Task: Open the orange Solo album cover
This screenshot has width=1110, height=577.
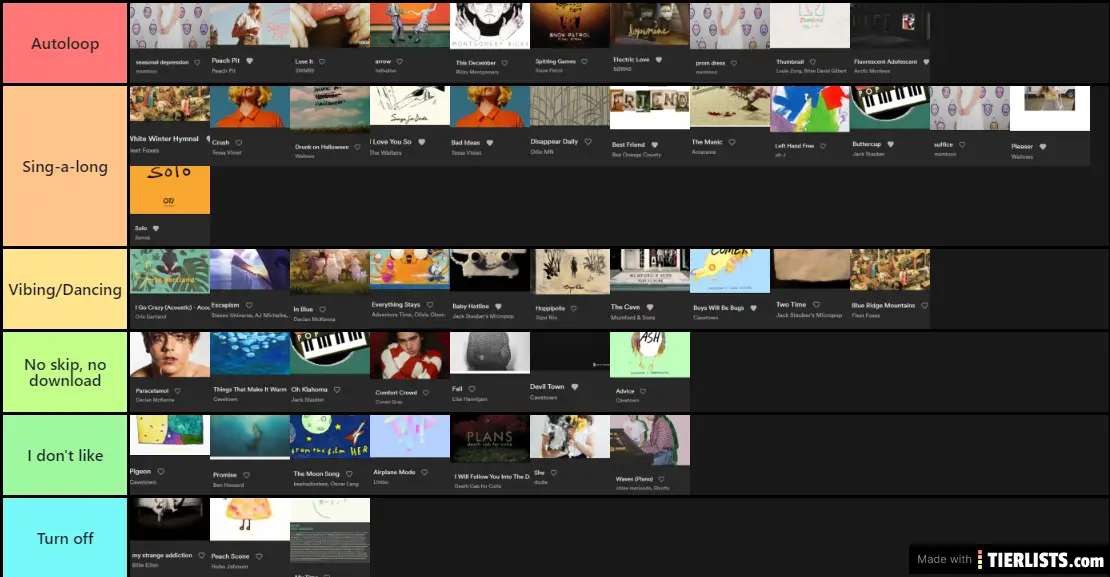Action: tap(170, 190)
